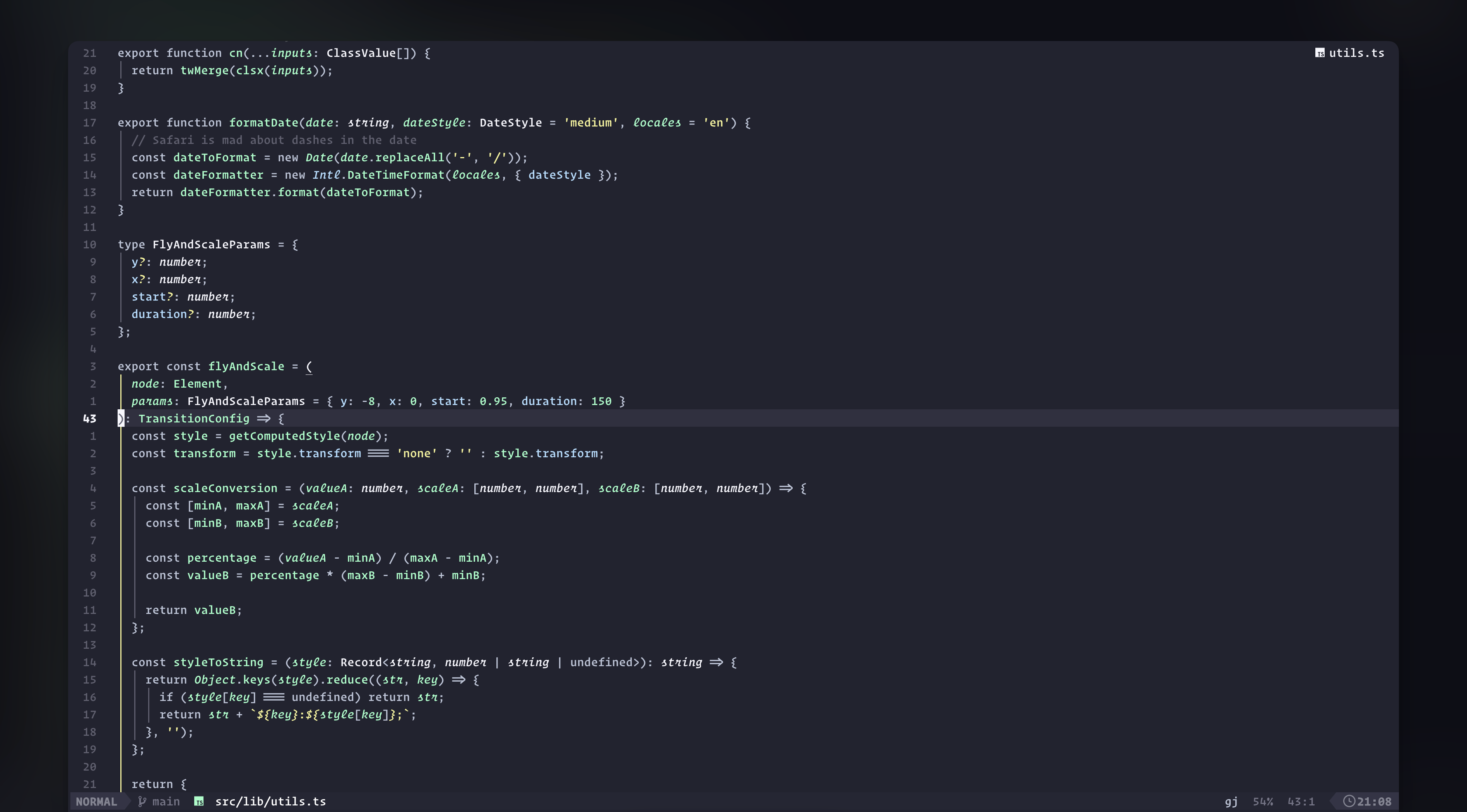Screen dimensions: 1467x812
Task: Click current line number 43 in gutter
Action: [89, 419]
